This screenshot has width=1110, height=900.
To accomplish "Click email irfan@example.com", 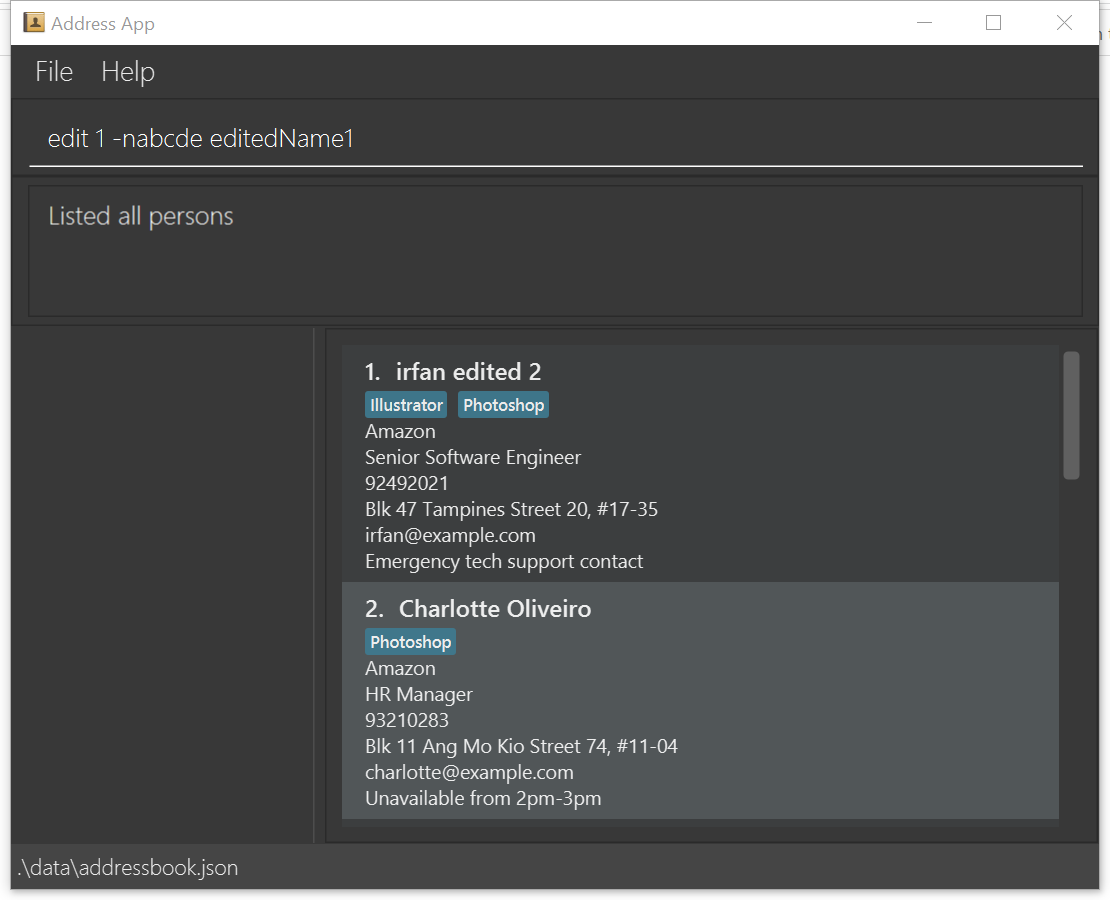I will [x=450, y=535].
